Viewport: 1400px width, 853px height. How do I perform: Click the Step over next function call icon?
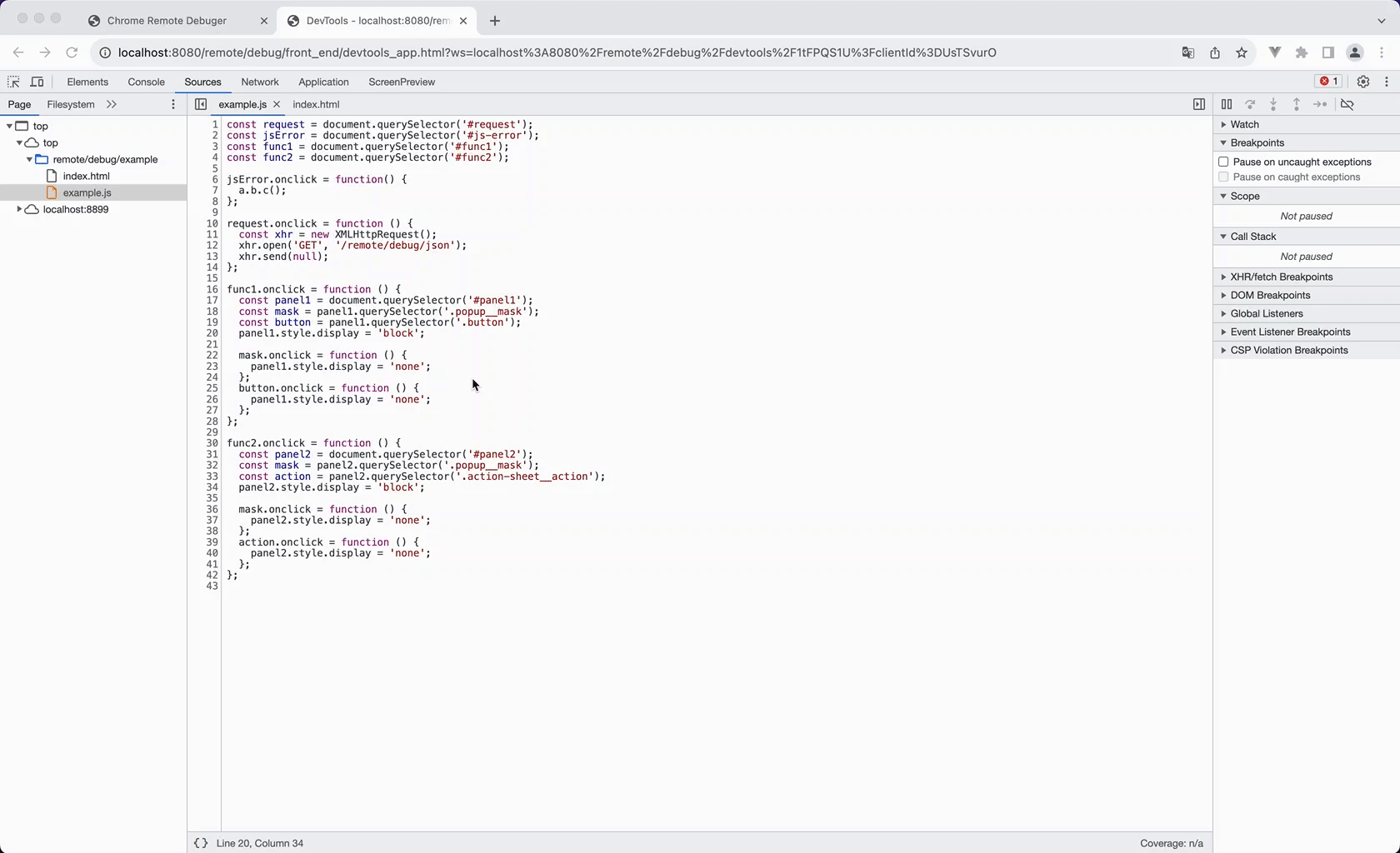(1250, 104)
